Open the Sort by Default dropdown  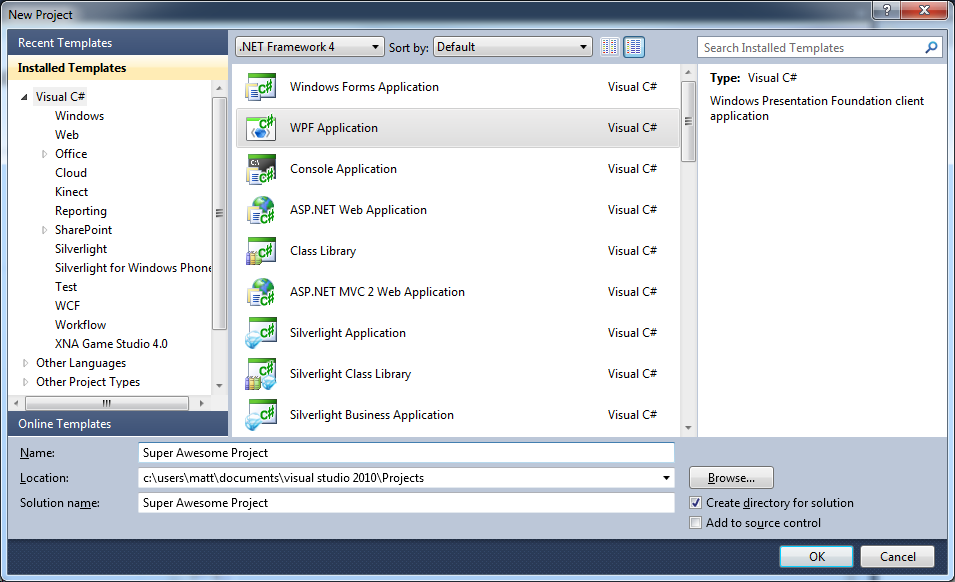[x=512, y=47]
